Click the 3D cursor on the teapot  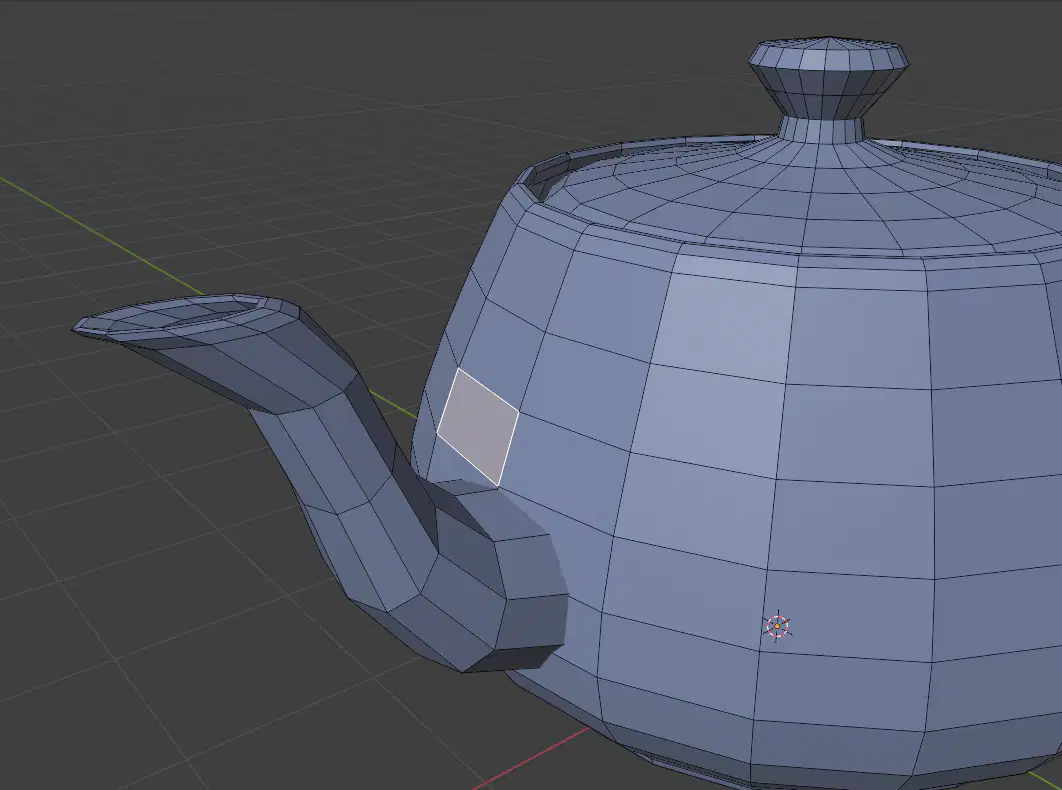coord(778,626)
